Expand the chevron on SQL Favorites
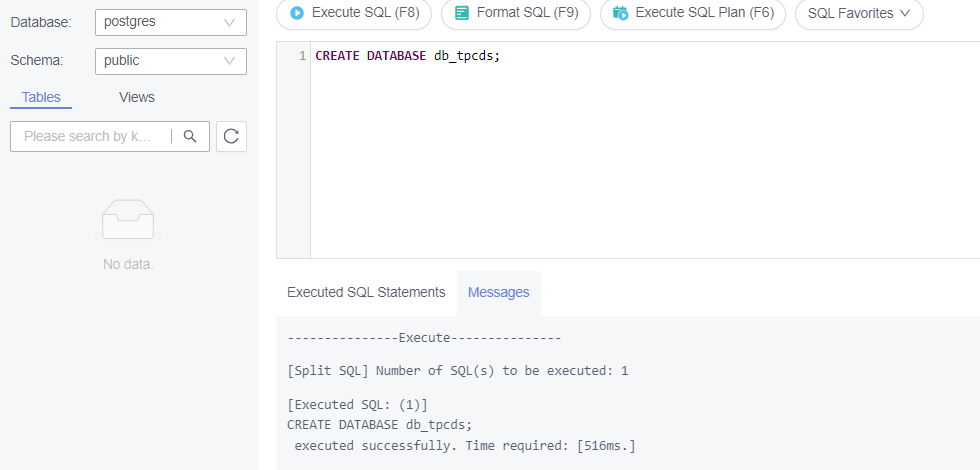980x470 pixels. coord(904,12)
